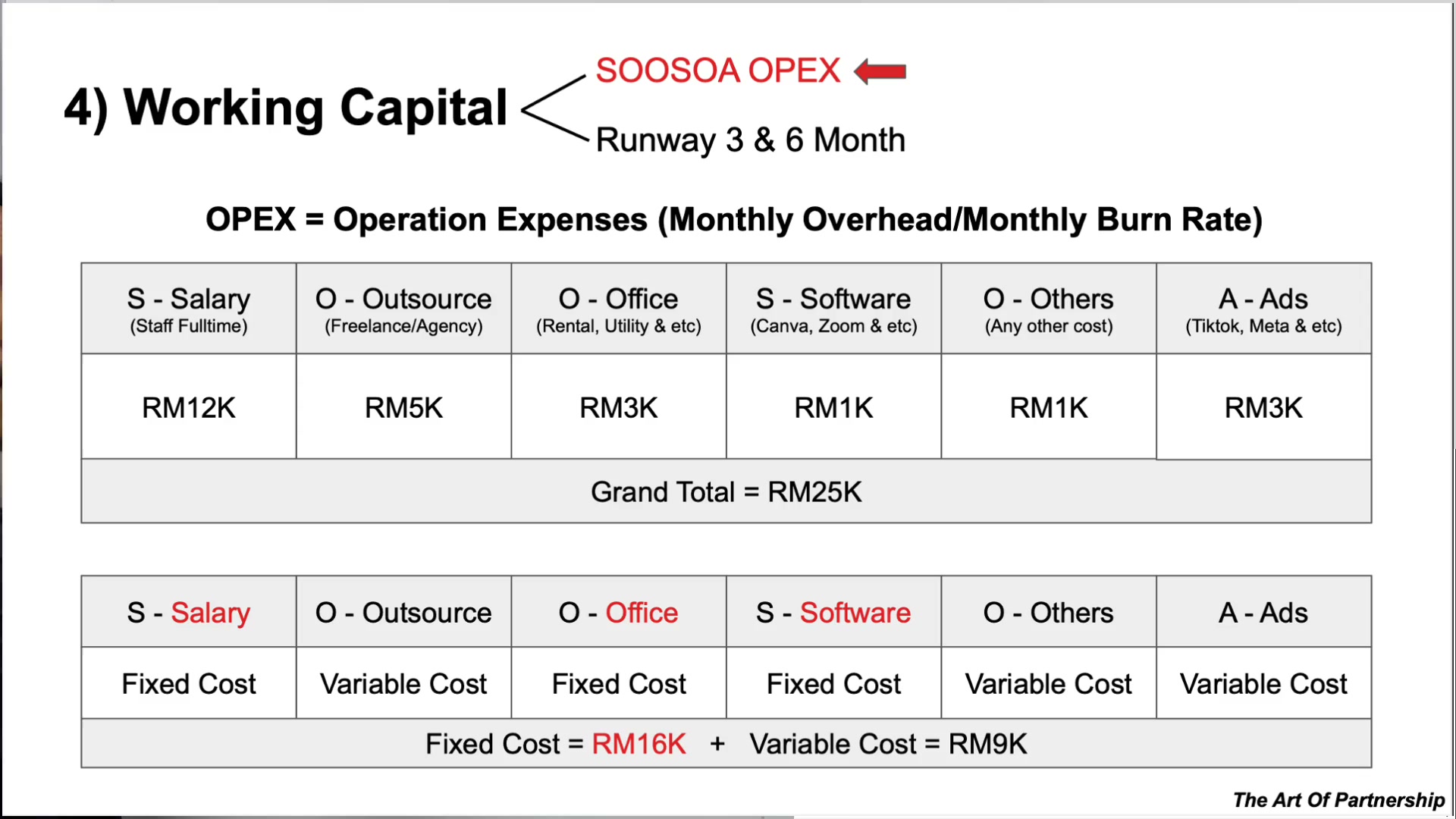Click 'O - Others' header in second table

point(1049,613)
